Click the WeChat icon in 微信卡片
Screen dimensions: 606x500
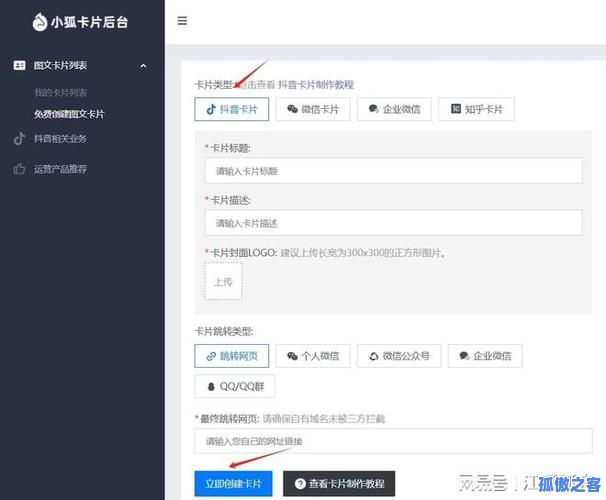click(293, 109)
